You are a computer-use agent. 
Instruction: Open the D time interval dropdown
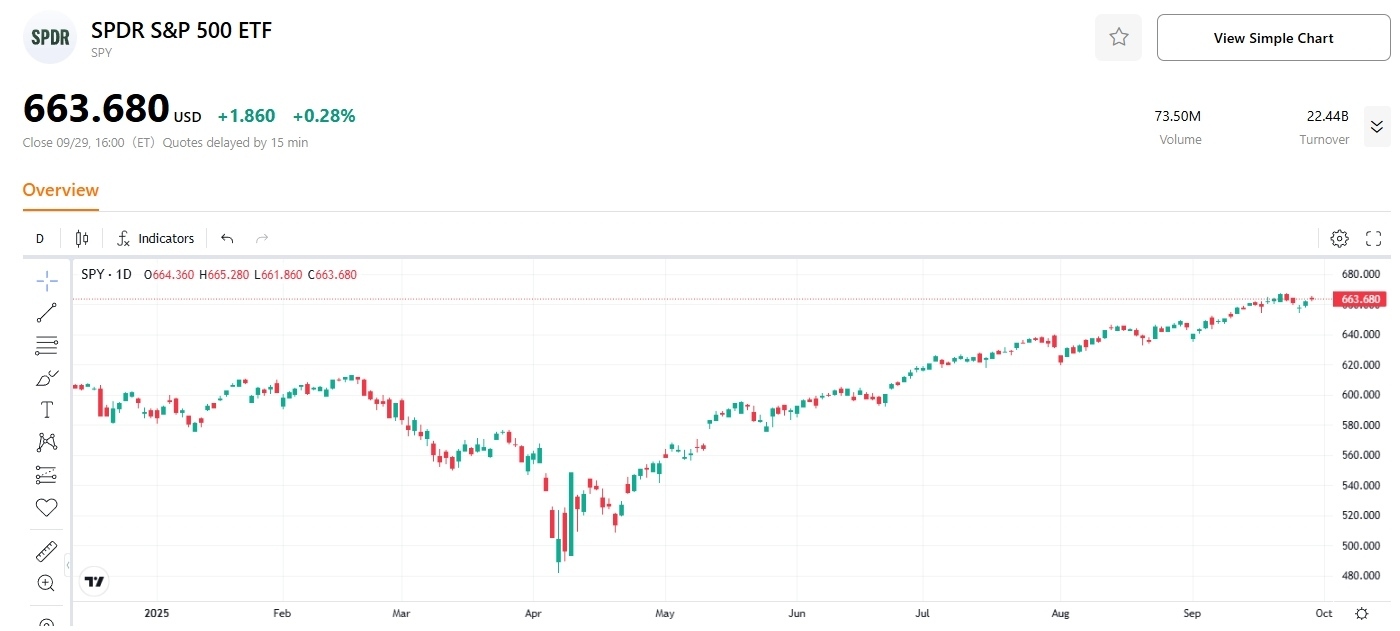pyautogui.click(x=40, y=238)
